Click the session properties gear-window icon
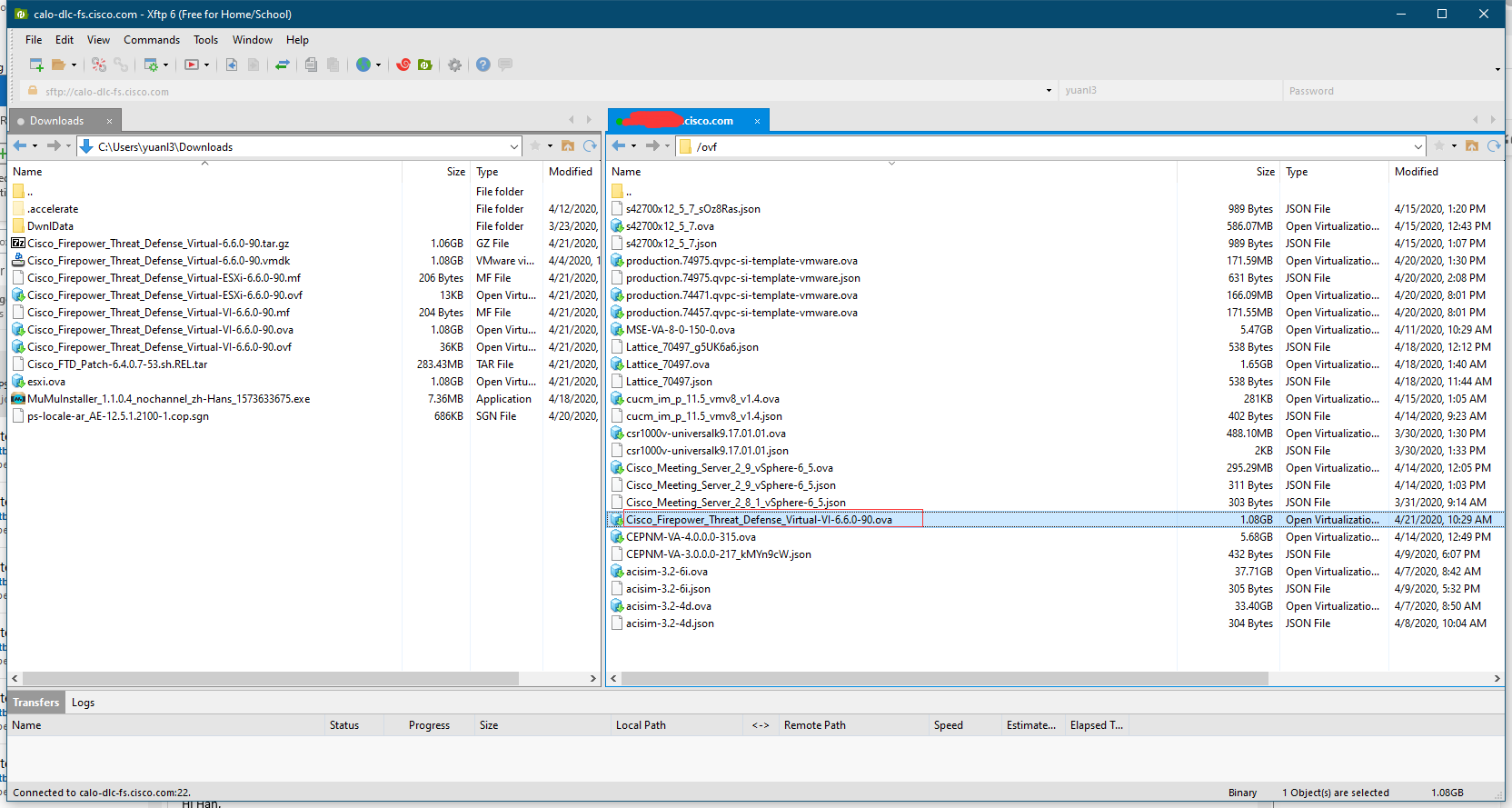Viewport: 1512px width, 808px height. coord(151,65)
